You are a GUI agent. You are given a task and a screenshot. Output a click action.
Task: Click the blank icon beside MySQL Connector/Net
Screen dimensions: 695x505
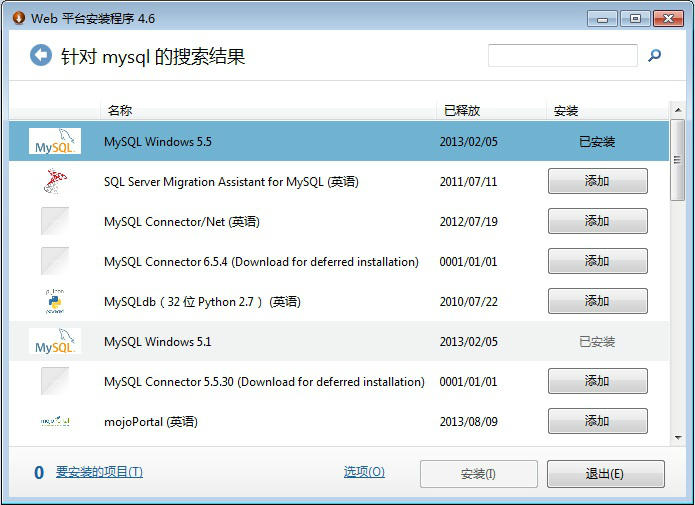pyautogui.click(x=55, y=221)
